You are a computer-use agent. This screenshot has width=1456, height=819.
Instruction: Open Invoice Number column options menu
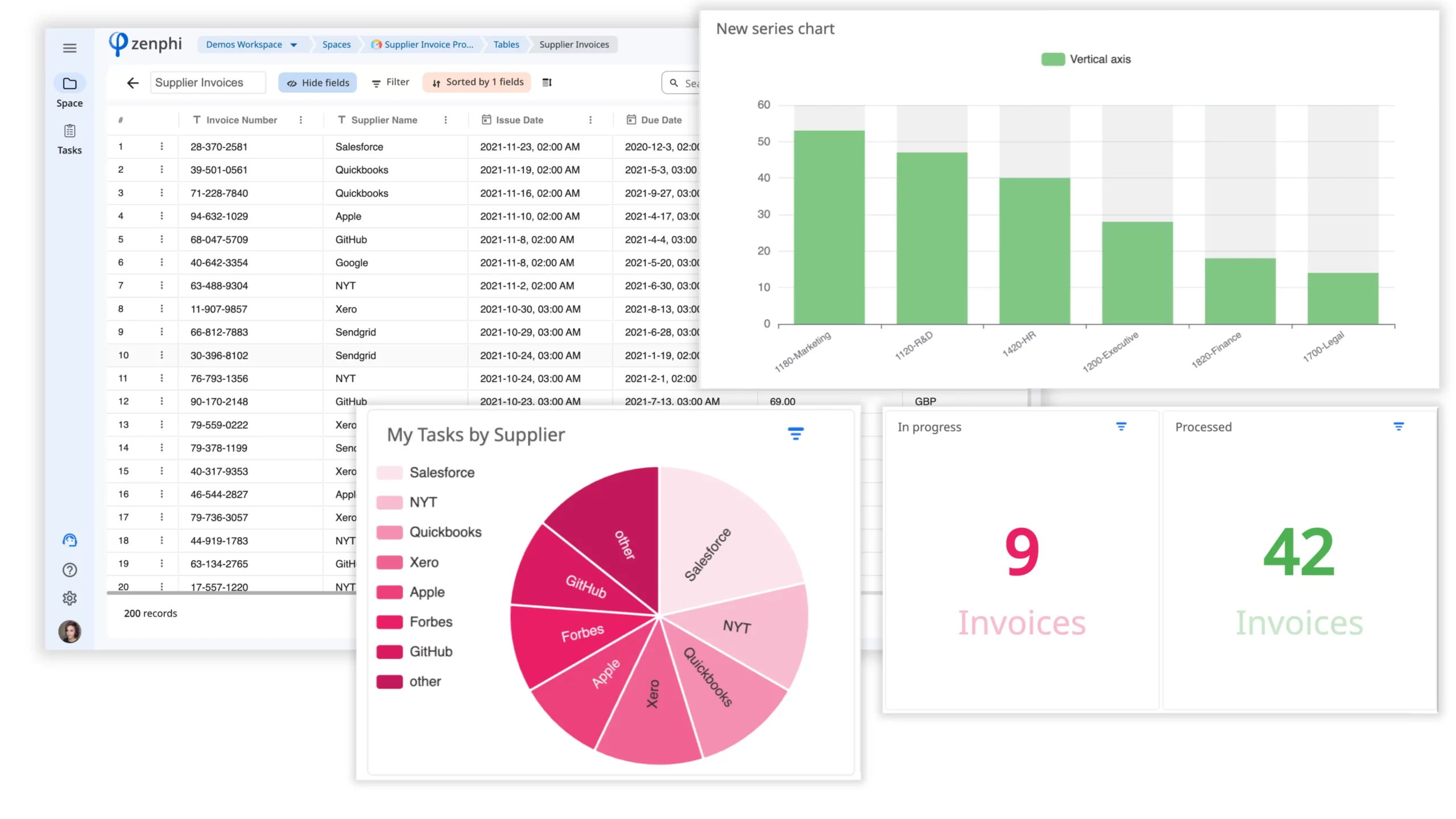tap(300, 120)
